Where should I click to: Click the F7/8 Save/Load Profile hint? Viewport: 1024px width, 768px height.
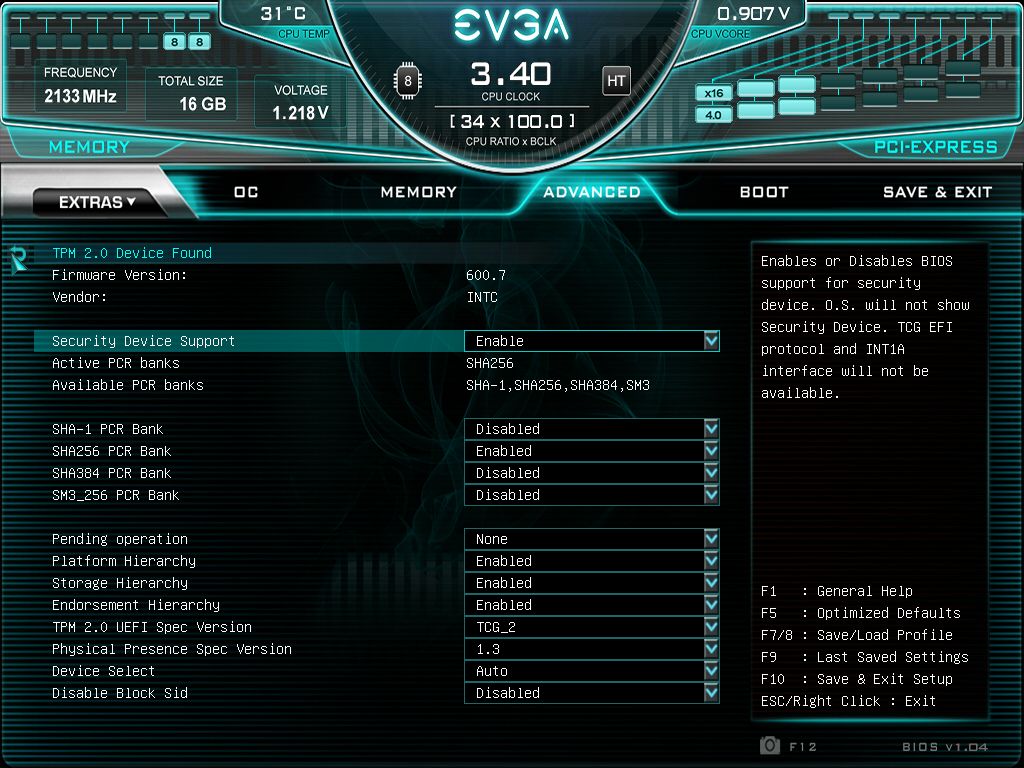[857, 635]
